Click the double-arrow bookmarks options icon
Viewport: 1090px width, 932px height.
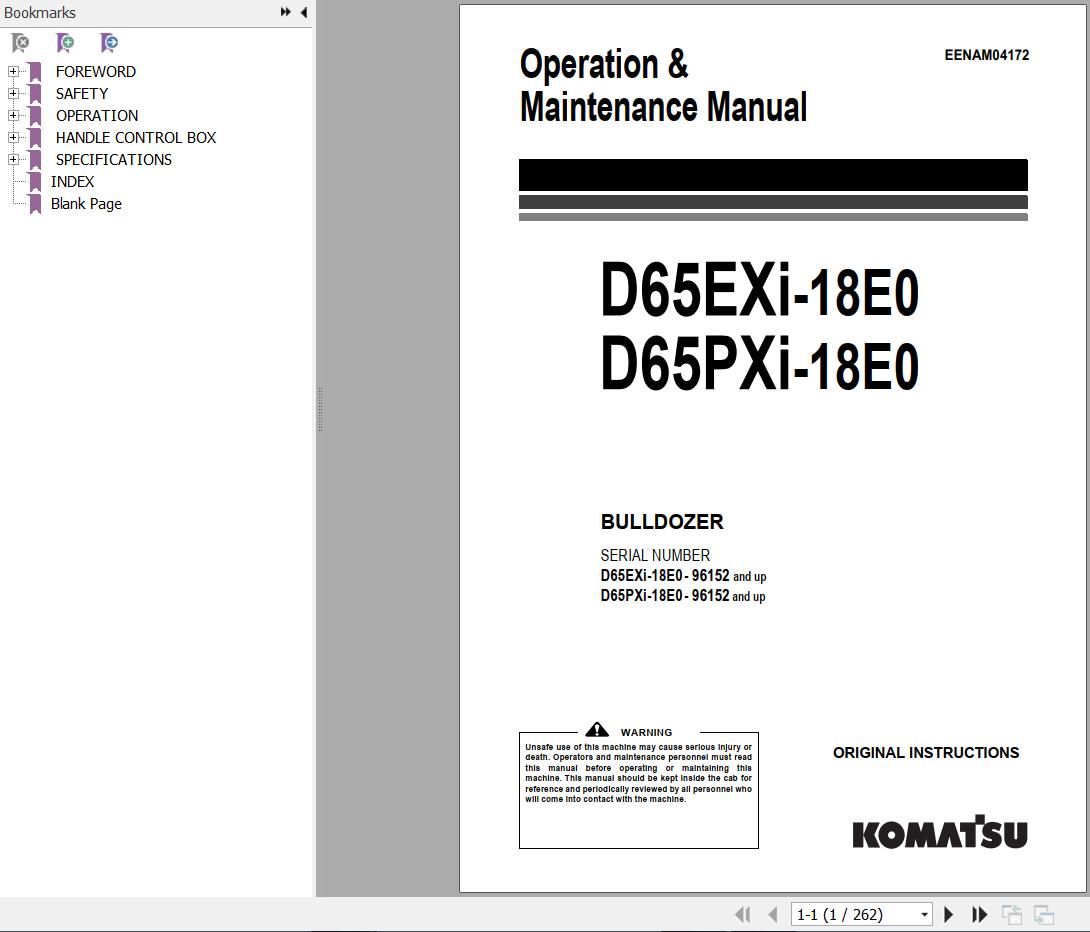285,12
